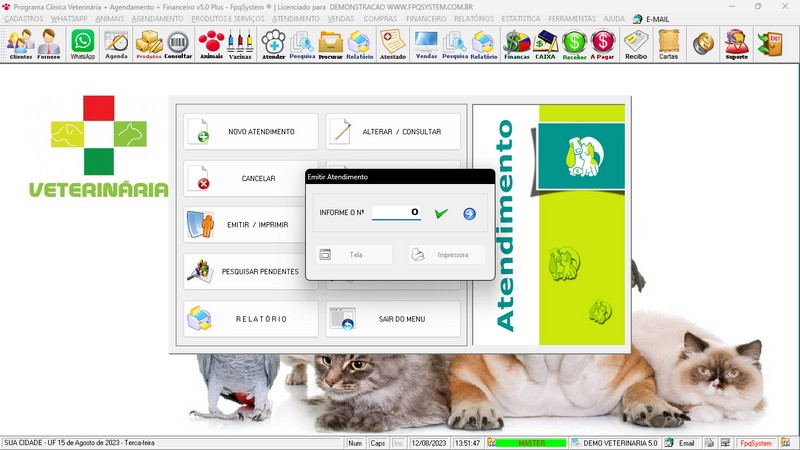Click the exit door toolbar icon

(770, 43)
